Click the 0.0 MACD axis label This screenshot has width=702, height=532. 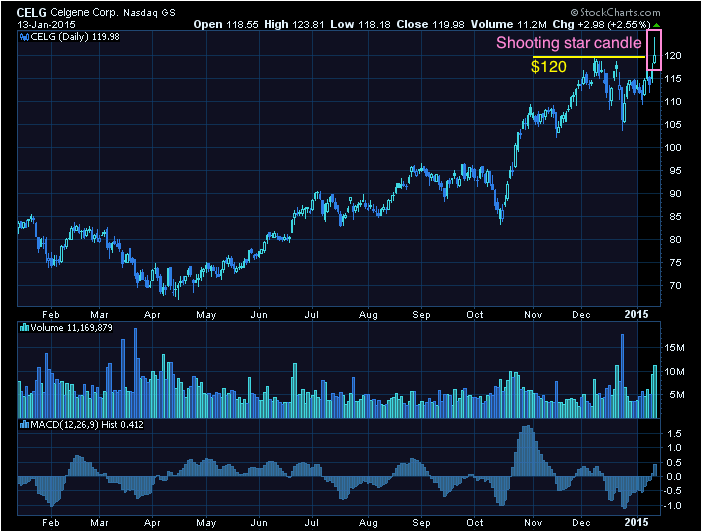pos(674,476)
